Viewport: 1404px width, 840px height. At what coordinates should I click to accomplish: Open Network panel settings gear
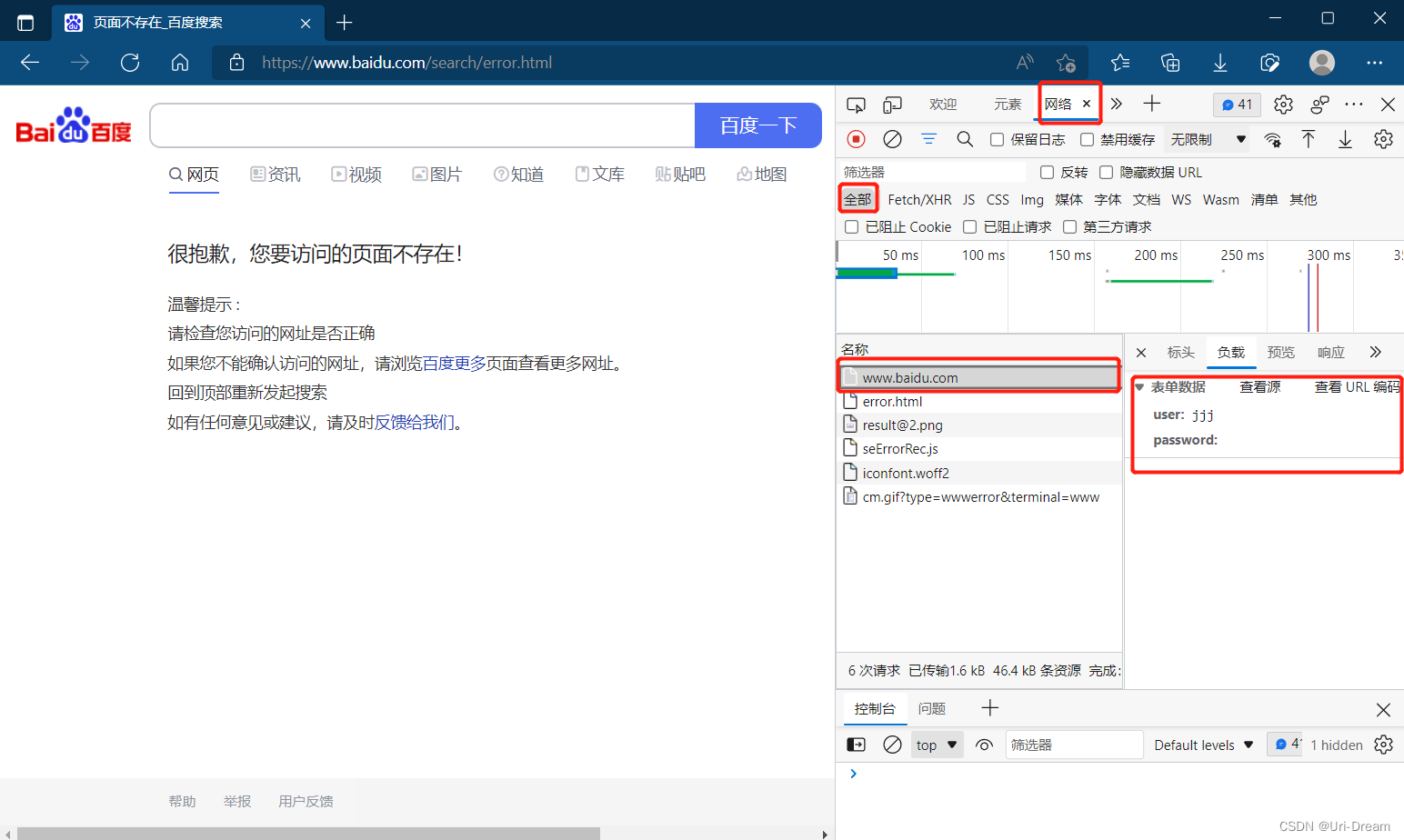click(1383, 139)
